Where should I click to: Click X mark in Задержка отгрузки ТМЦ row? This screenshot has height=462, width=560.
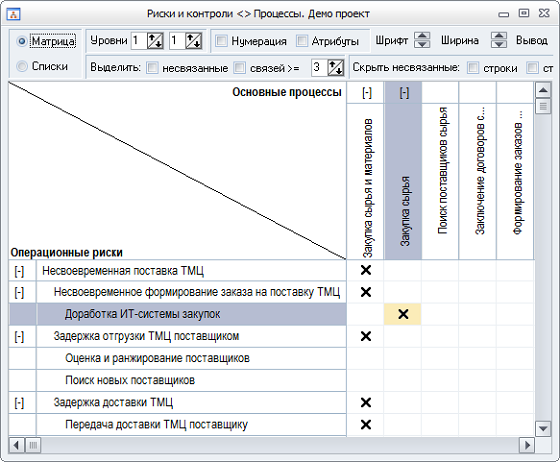pyautogui.click(x=366, y=336)
